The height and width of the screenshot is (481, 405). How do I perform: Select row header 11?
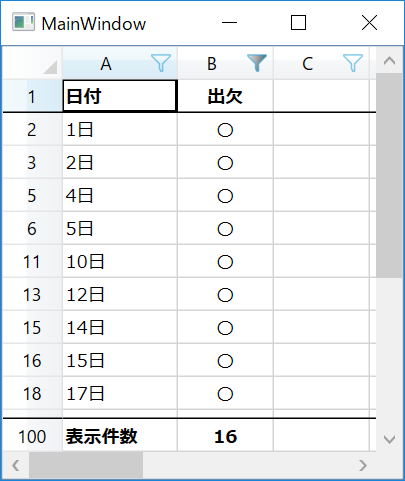click(x=32, y=261)
